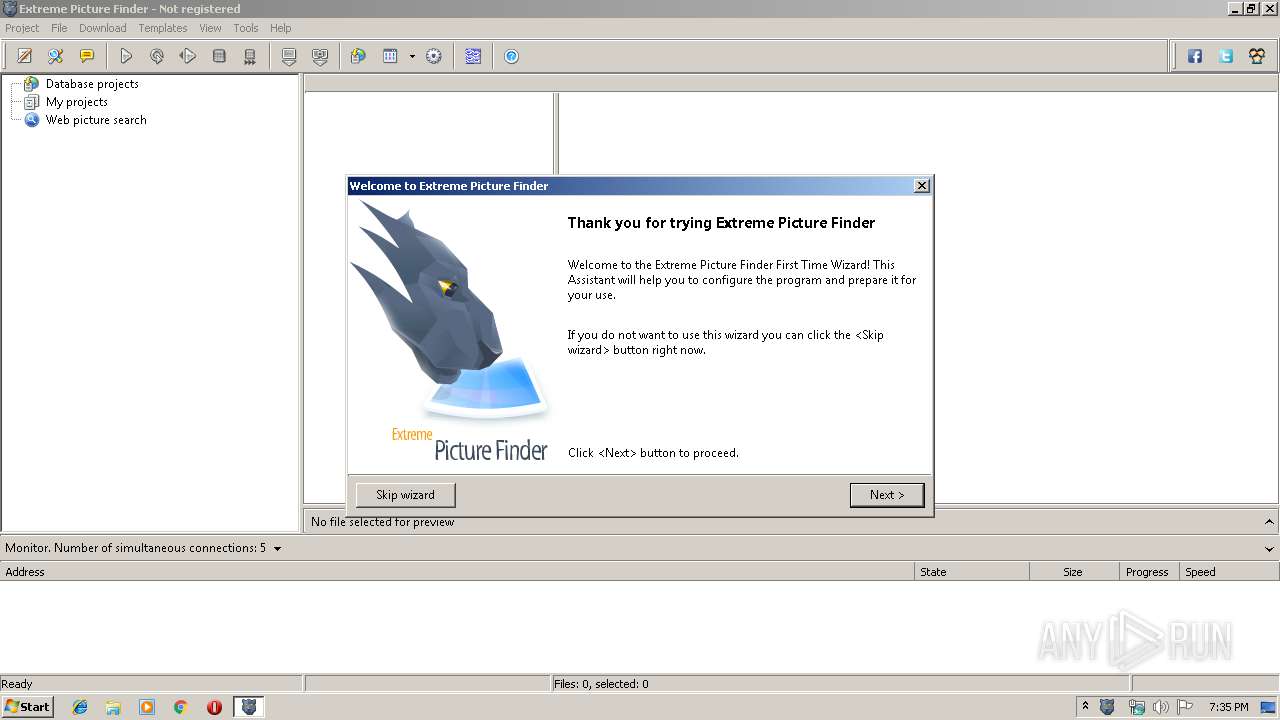Click the 7:35 PM clock
Viewport: 1280px width, 720px height.
point(1228,707)
